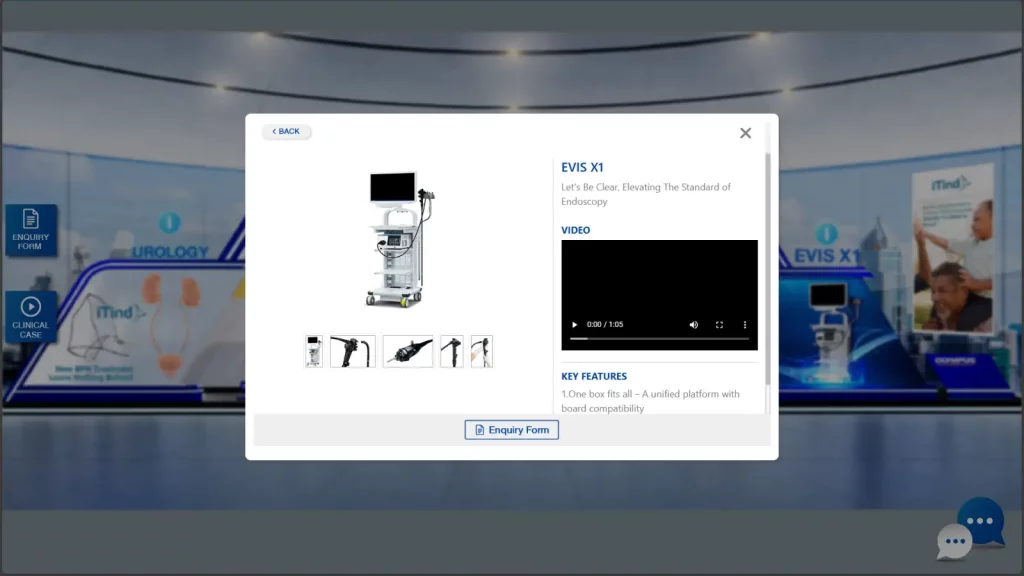Select the fourth product thumbnail
The height and width of the screenshot is (576, 1024).
click(x=452, y=351)
